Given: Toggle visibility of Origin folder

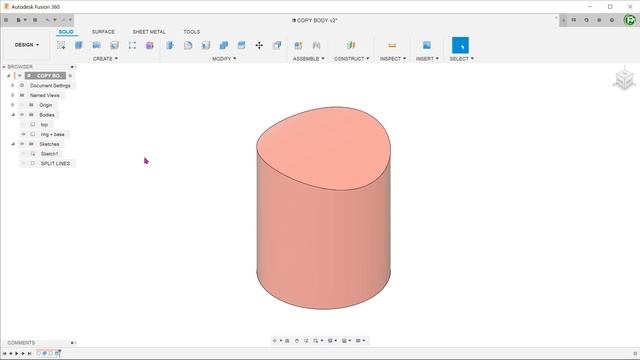Looking at the screenshot, I should tap(22, 105).
